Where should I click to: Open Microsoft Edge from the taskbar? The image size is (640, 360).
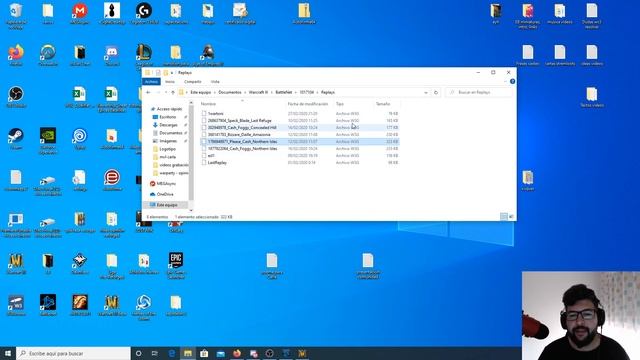pyautogui.click(x=171, y=353)
